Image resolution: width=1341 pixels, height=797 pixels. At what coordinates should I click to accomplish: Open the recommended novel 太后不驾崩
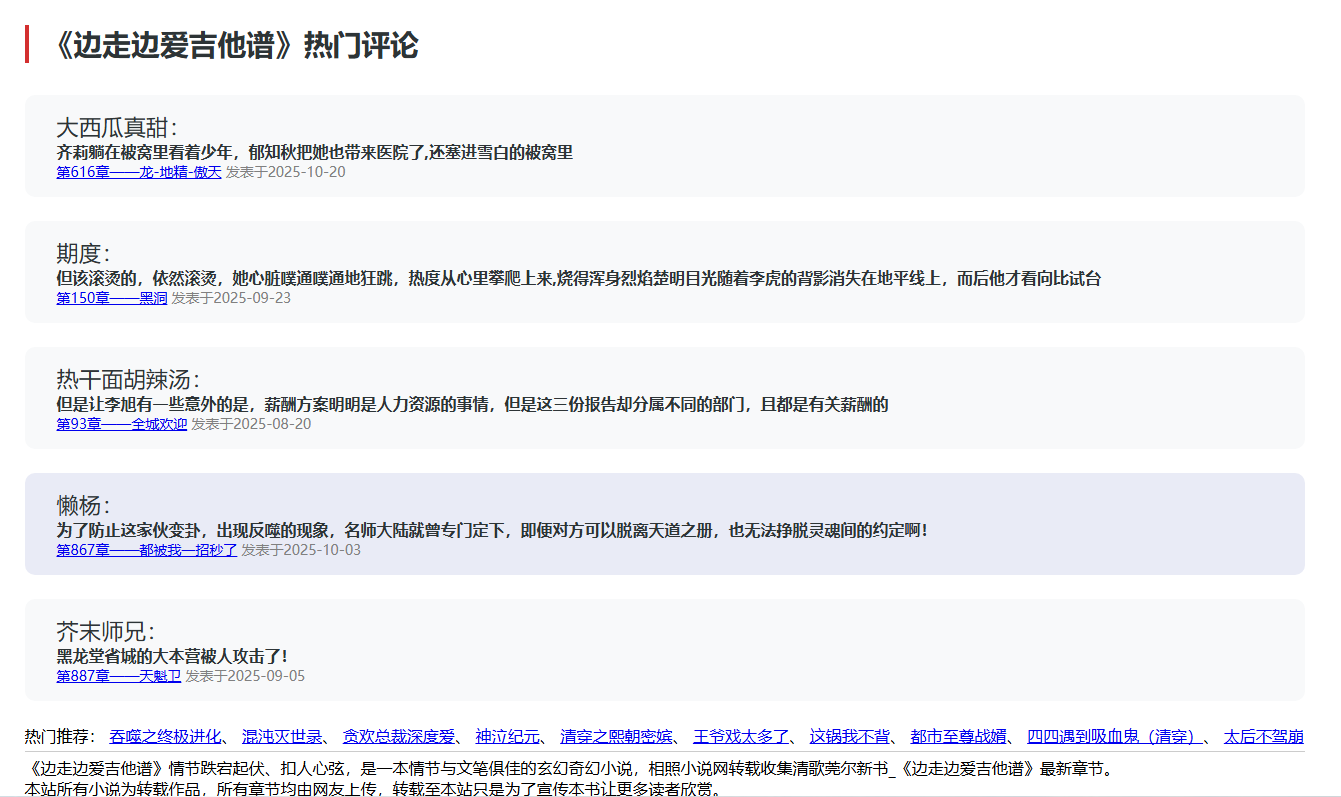pyautogui.click(x=1262, y=736)
